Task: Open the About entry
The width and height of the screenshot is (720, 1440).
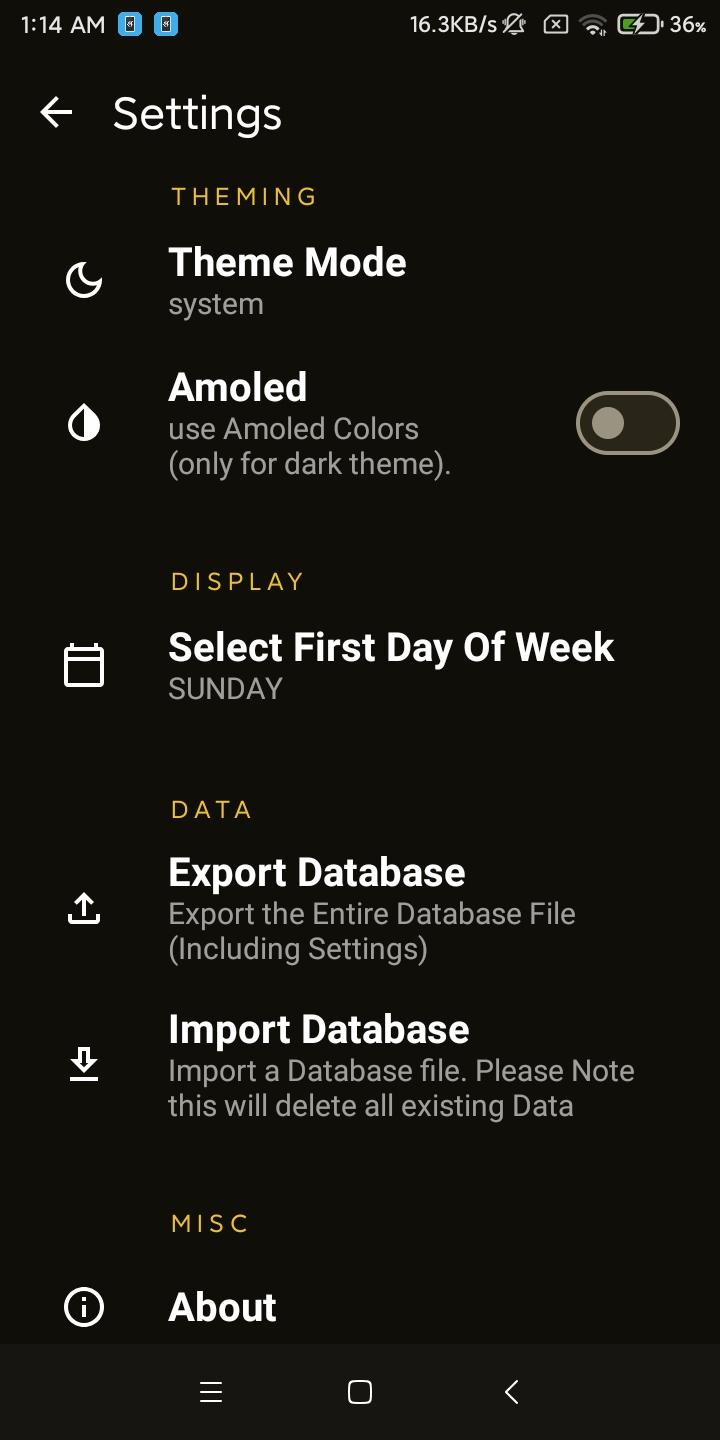Action: 223,1307
